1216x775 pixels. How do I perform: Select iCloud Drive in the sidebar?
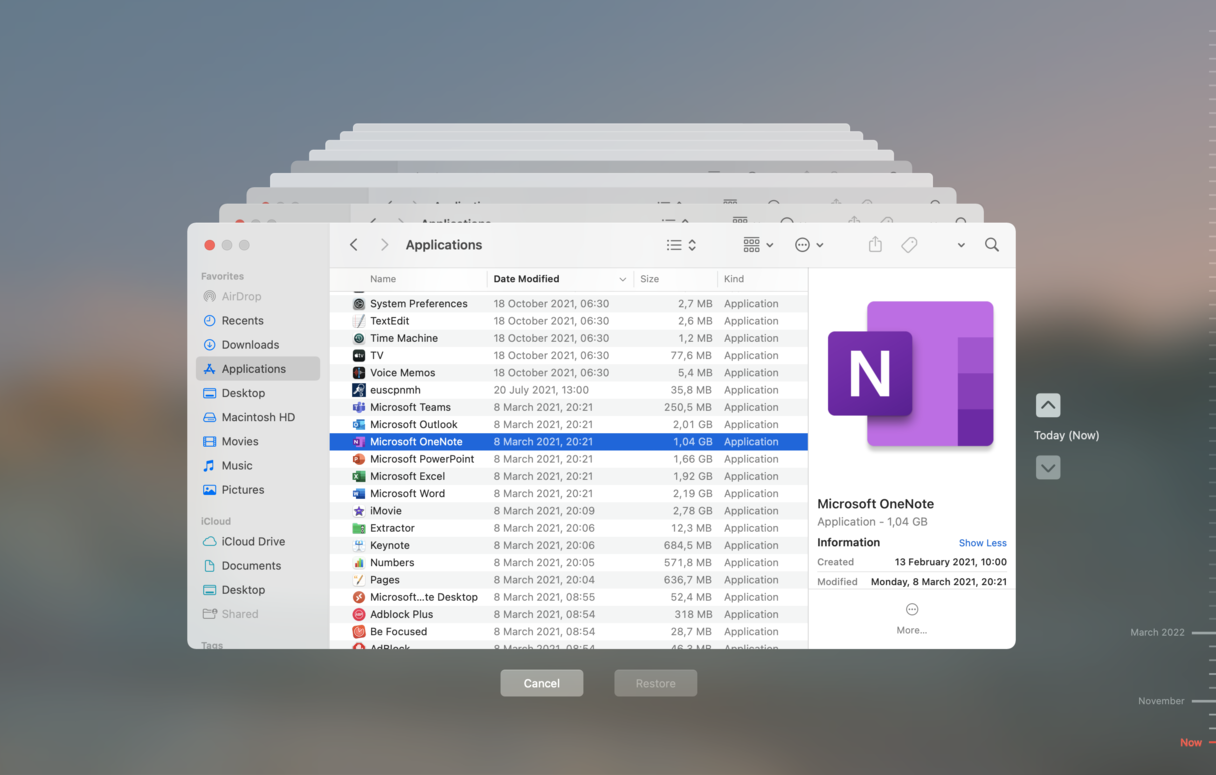(x=253, y=541)
